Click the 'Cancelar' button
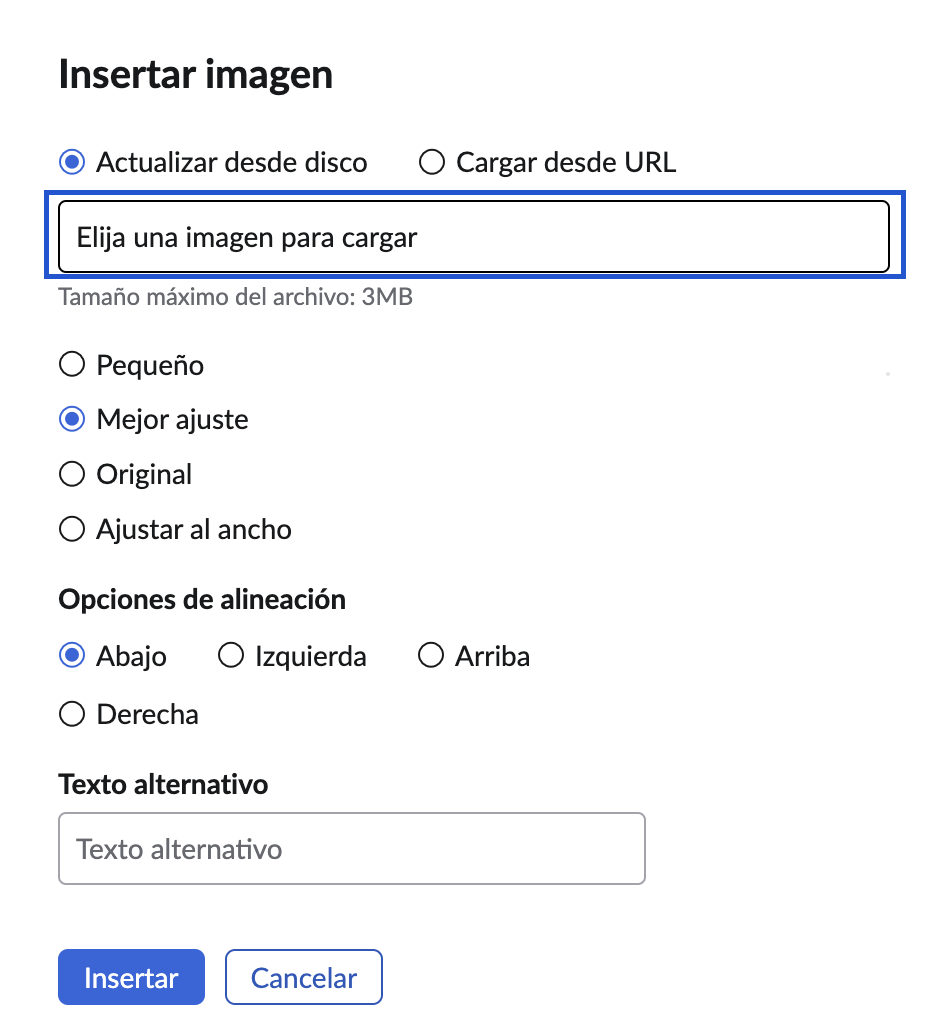 click(304, 977)
